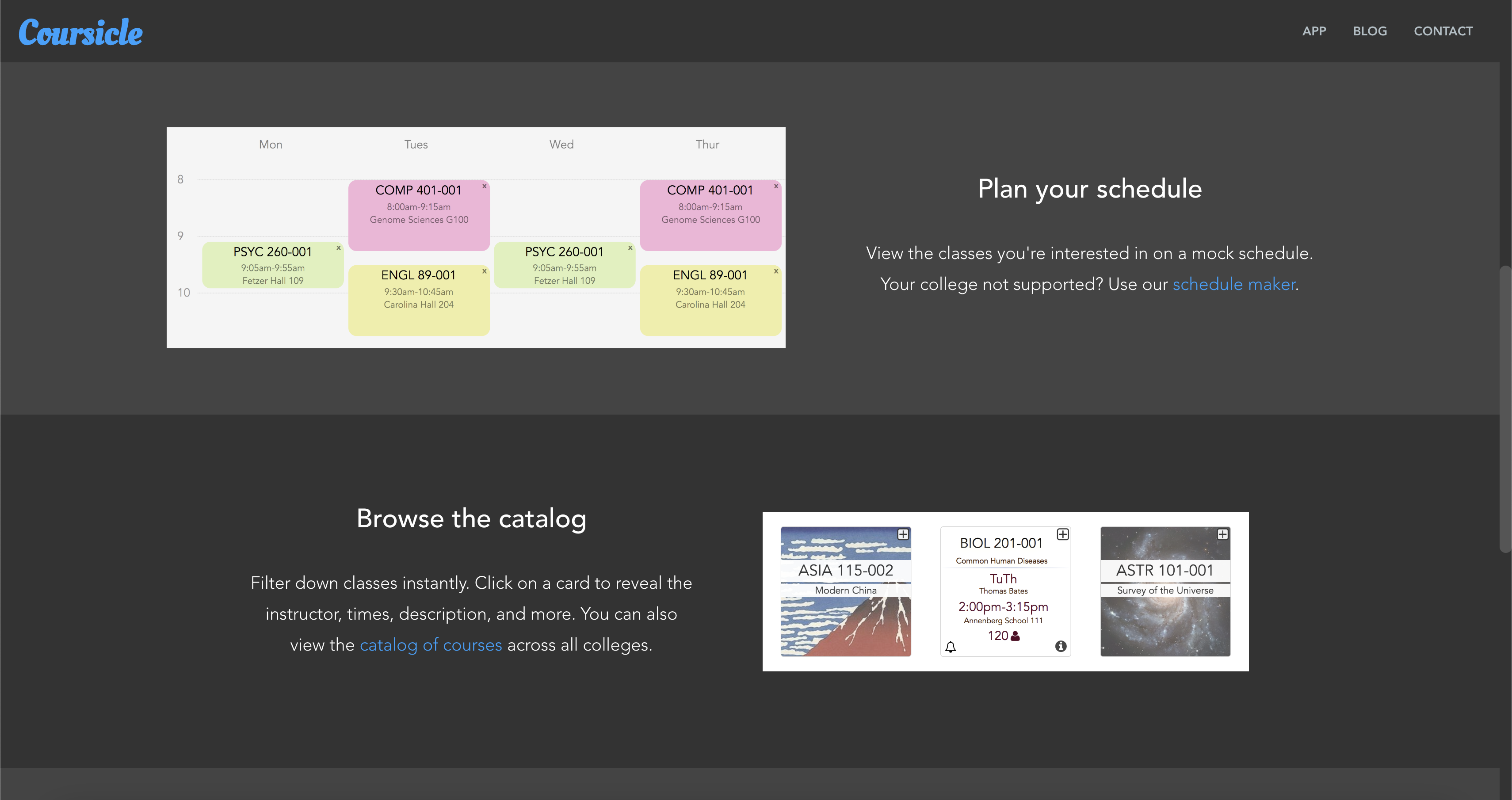Image resolution: width=1512 pixels, height=800 pixels.
Task: Click the info icon on BIOL 201-001 card
Action: (1061, 646)
